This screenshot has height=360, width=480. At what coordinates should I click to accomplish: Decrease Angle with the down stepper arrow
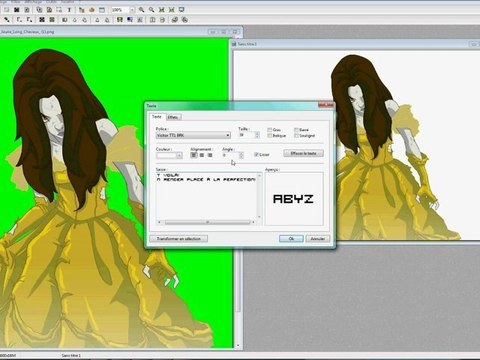point(241,157)
